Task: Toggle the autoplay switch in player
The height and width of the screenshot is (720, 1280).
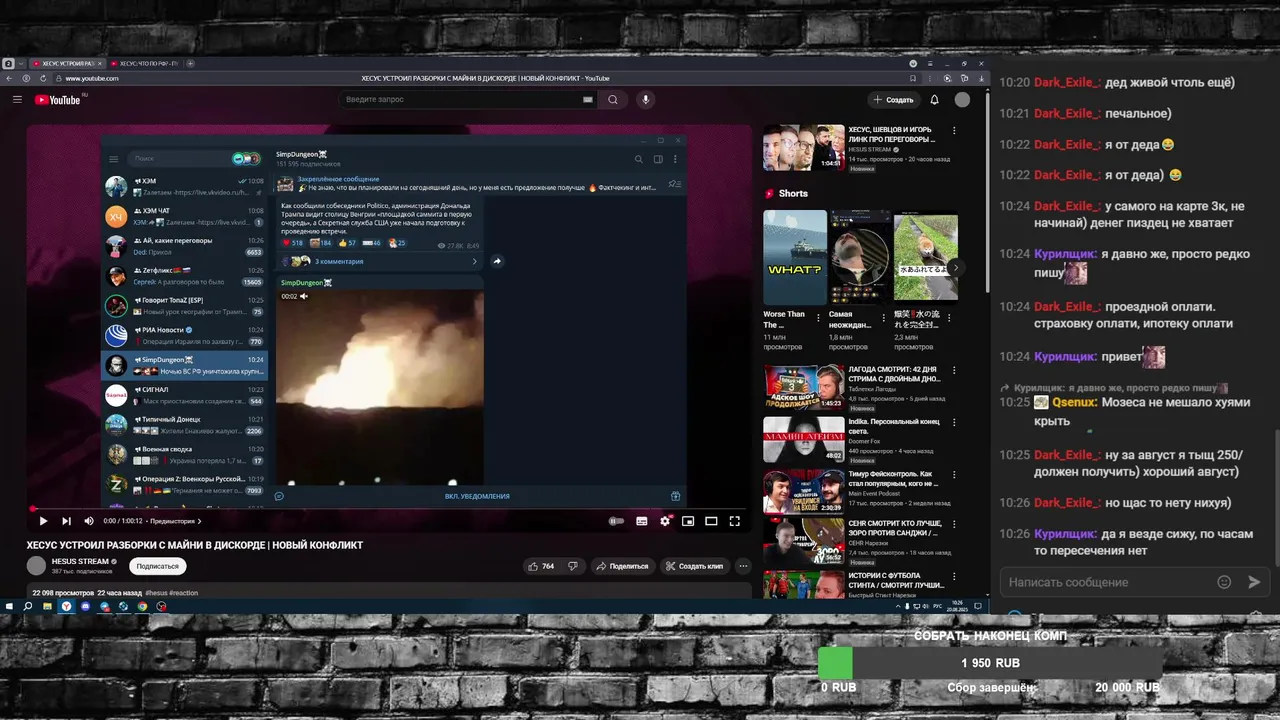Action: pos(617,521)
